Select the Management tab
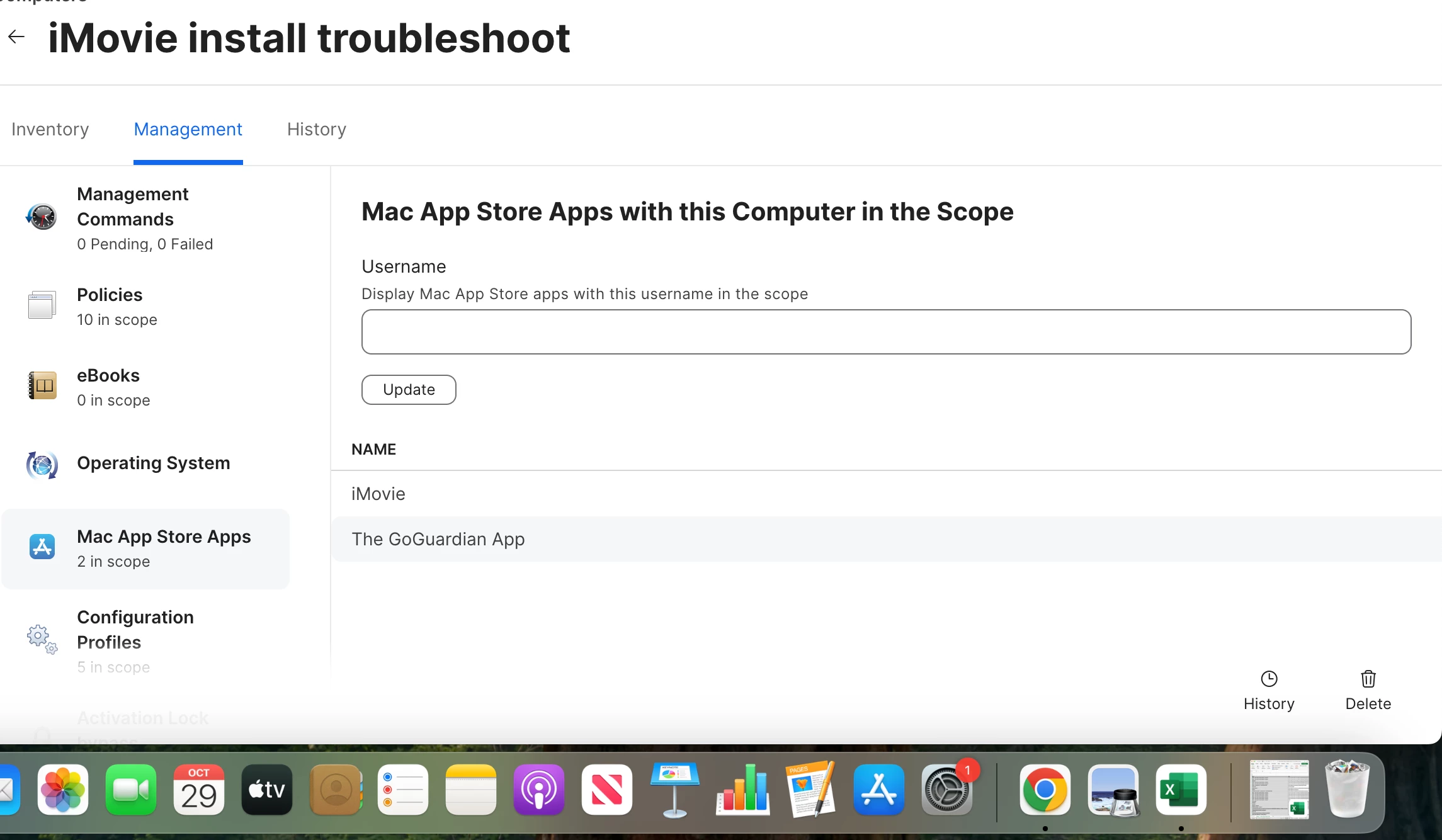The height and width of the screenshot is (840, 1442). (x=188, y=129)
